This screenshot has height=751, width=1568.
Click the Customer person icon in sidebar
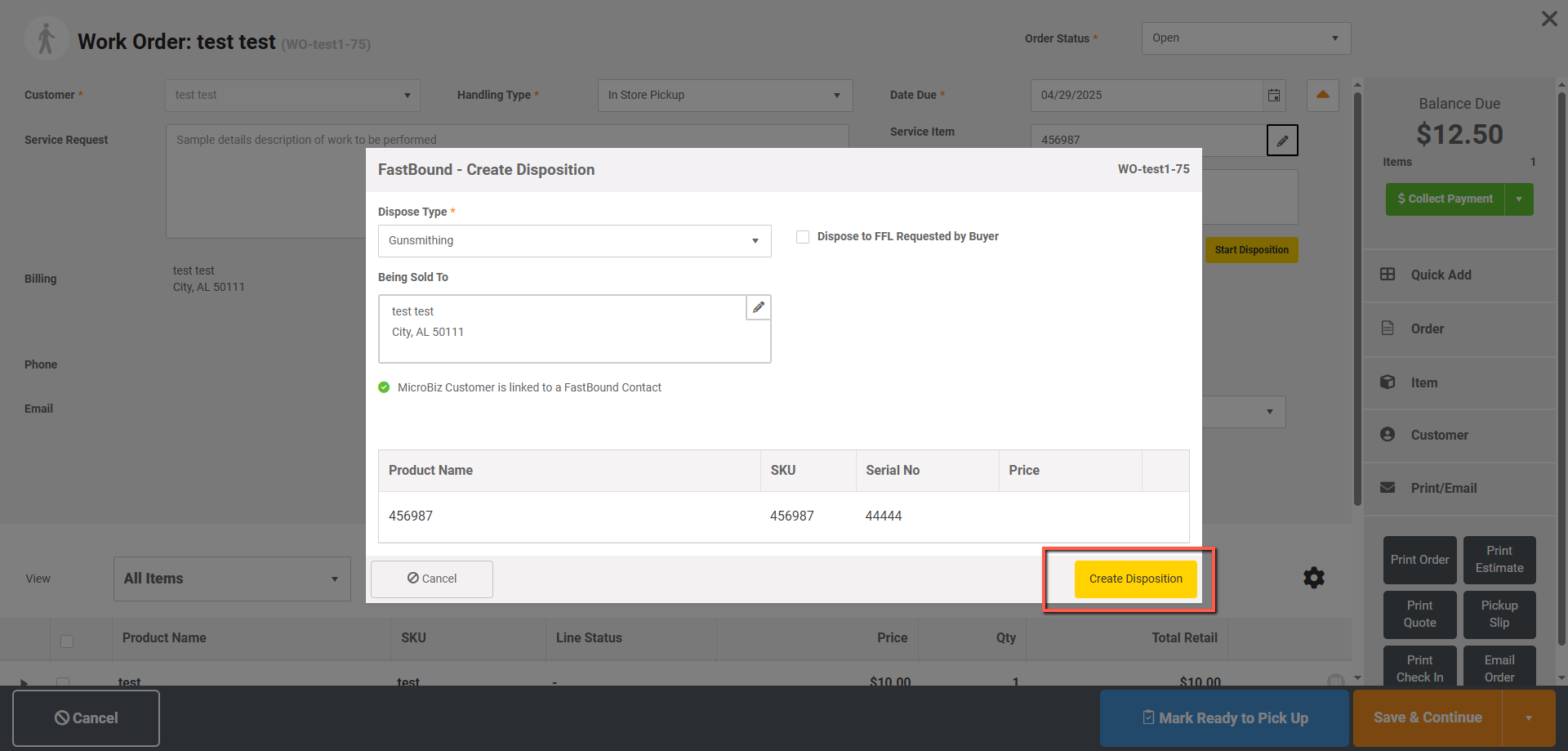pos(1388,434)
